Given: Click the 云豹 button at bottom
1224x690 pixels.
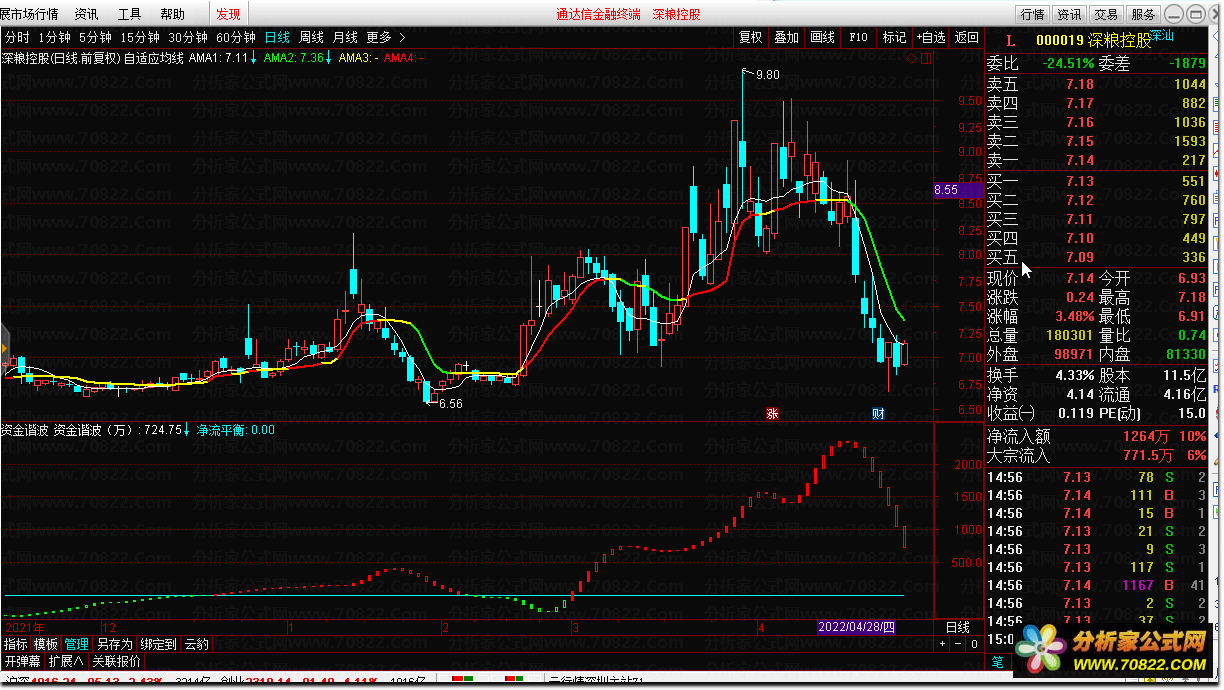Looking at the screenshot, I should [196, 644].
